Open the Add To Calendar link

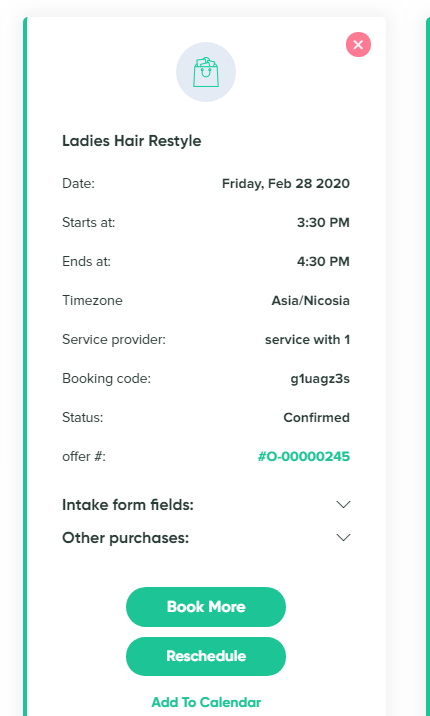pyautogui.click(x=206, y=702)
